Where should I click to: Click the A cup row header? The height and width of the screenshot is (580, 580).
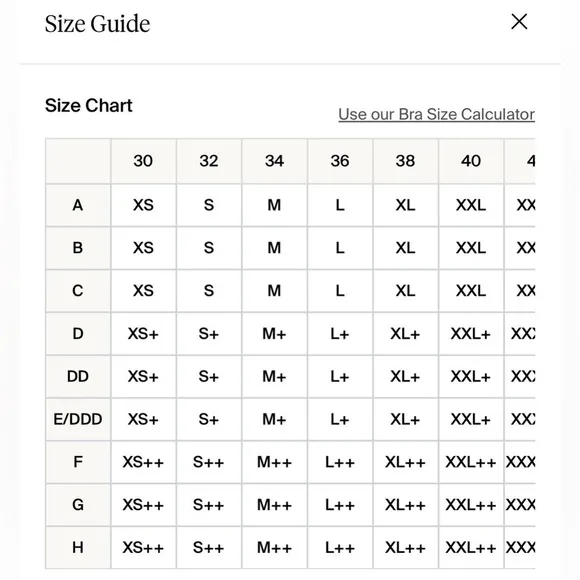pos(78,205)
